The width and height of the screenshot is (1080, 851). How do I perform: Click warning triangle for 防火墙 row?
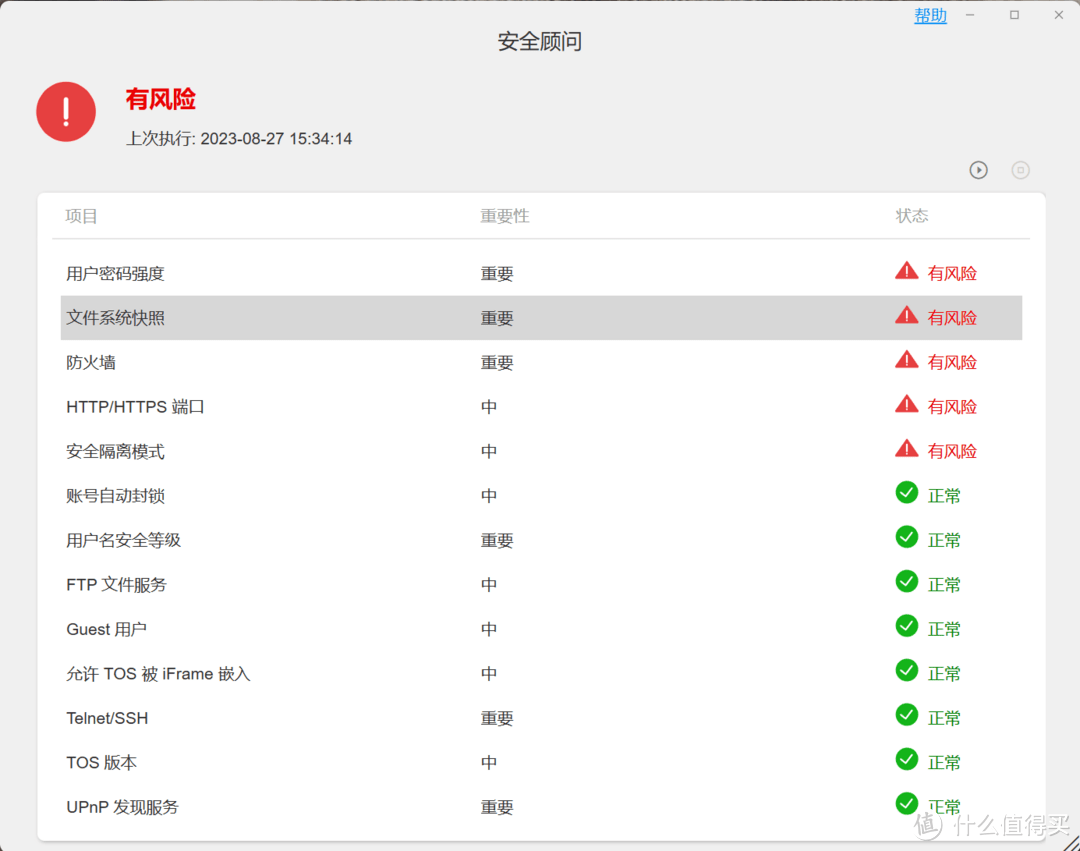coord(906,360)
